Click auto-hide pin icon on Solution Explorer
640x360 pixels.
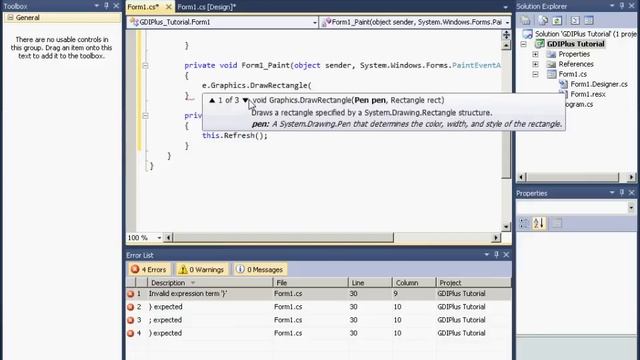(622, 6)
